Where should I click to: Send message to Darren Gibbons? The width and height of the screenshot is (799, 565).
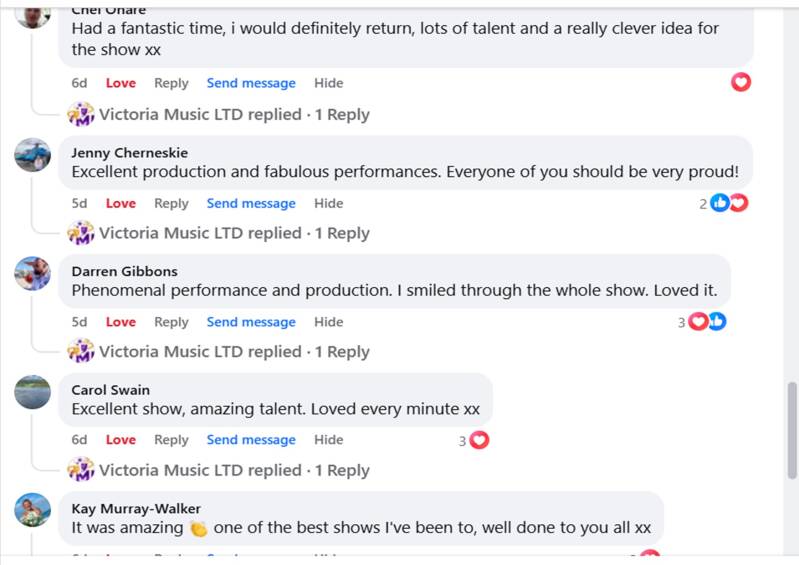click(251, 322)
